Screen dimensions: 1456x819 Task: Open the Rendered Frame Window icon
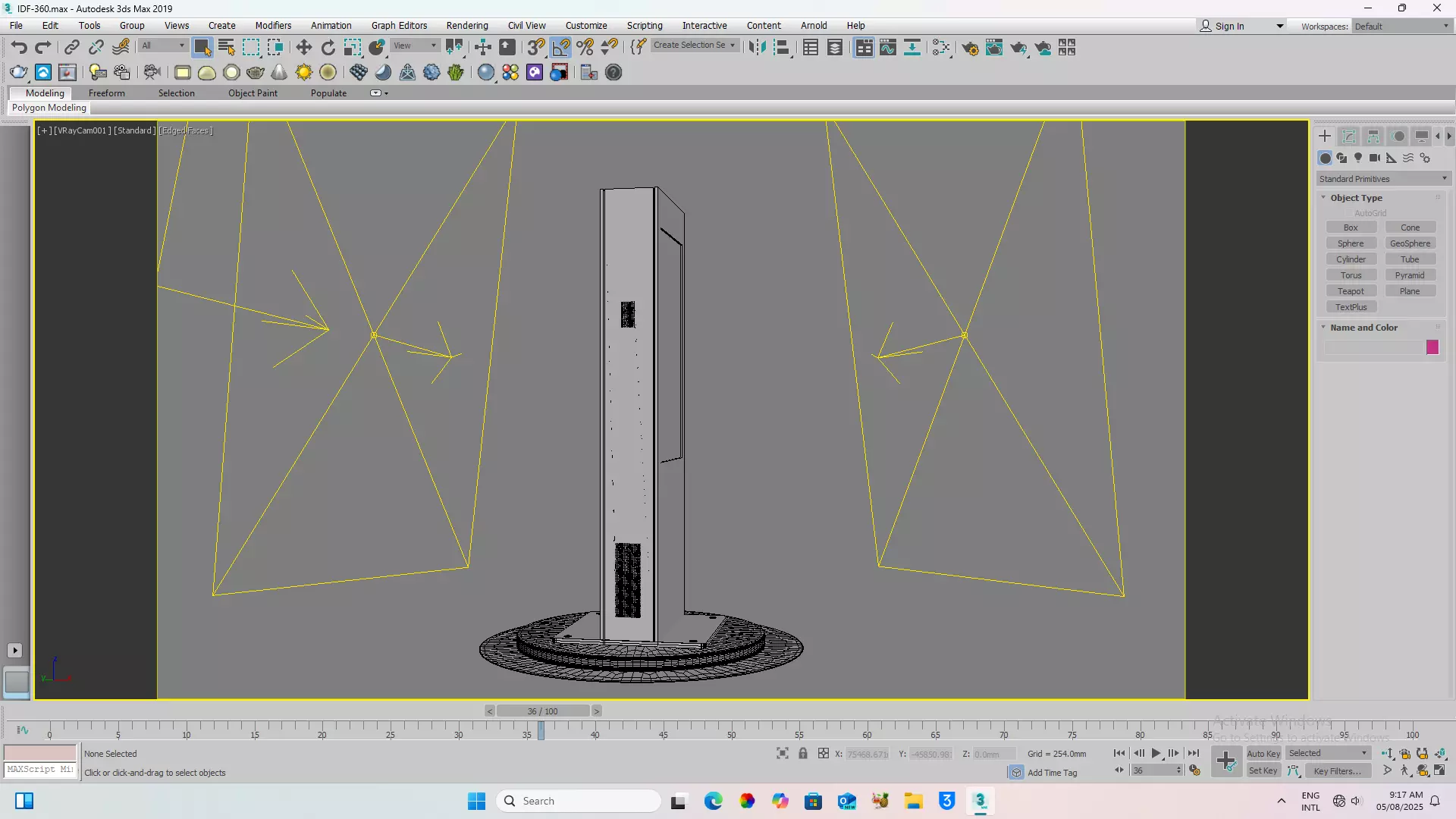click(994, 48)
